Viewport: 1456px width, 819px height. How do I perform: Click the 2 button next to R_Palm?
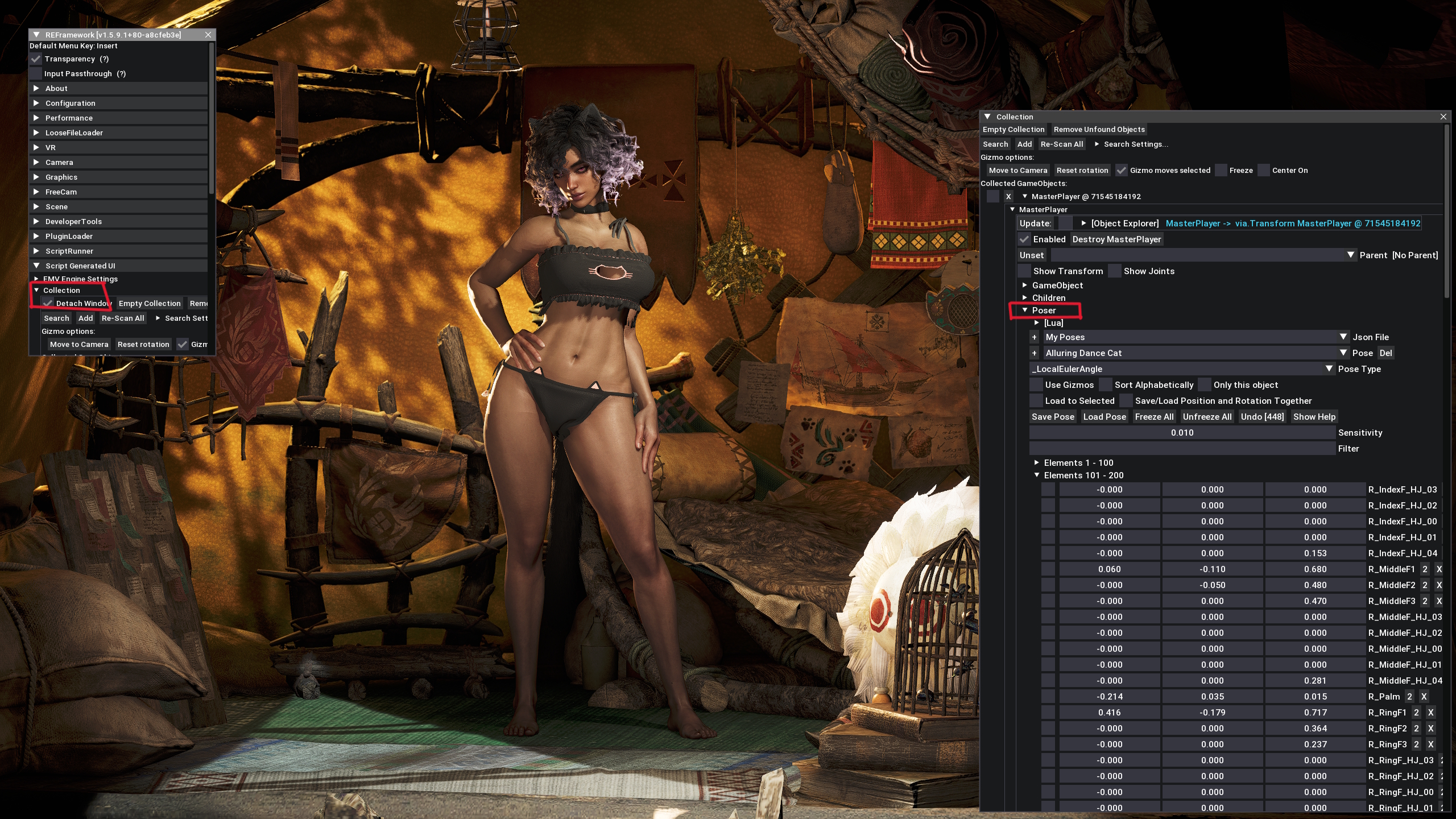[x=1409, y=696]
